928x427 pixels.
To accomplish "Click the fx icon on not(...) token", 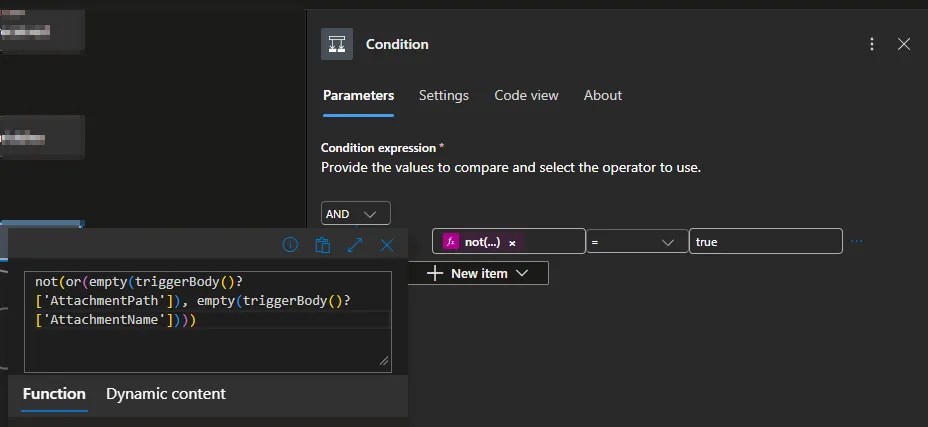I will [x=451, y=242].
